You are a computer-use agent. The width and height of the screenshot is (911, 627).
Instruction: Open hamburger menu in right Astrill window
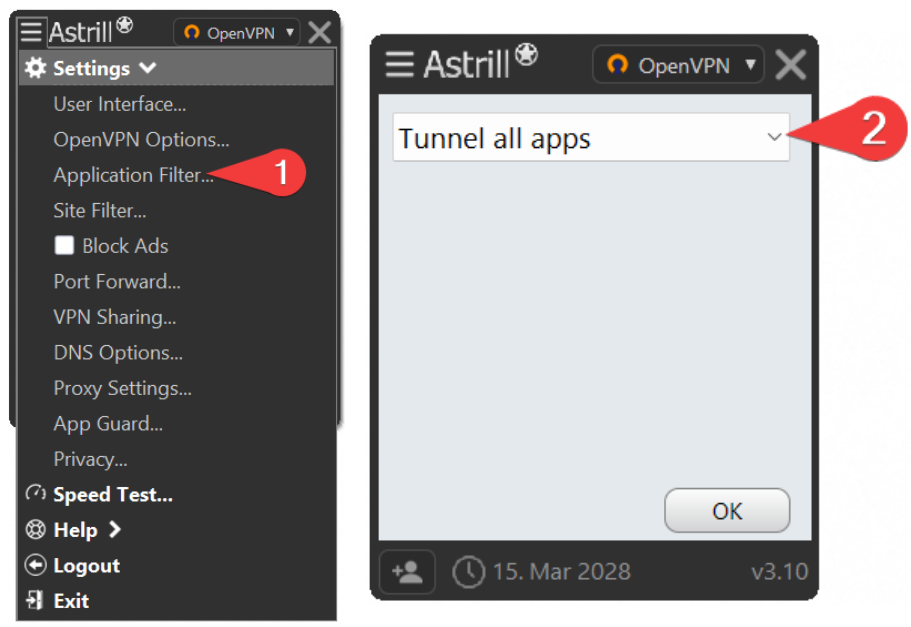pos(400,64)
